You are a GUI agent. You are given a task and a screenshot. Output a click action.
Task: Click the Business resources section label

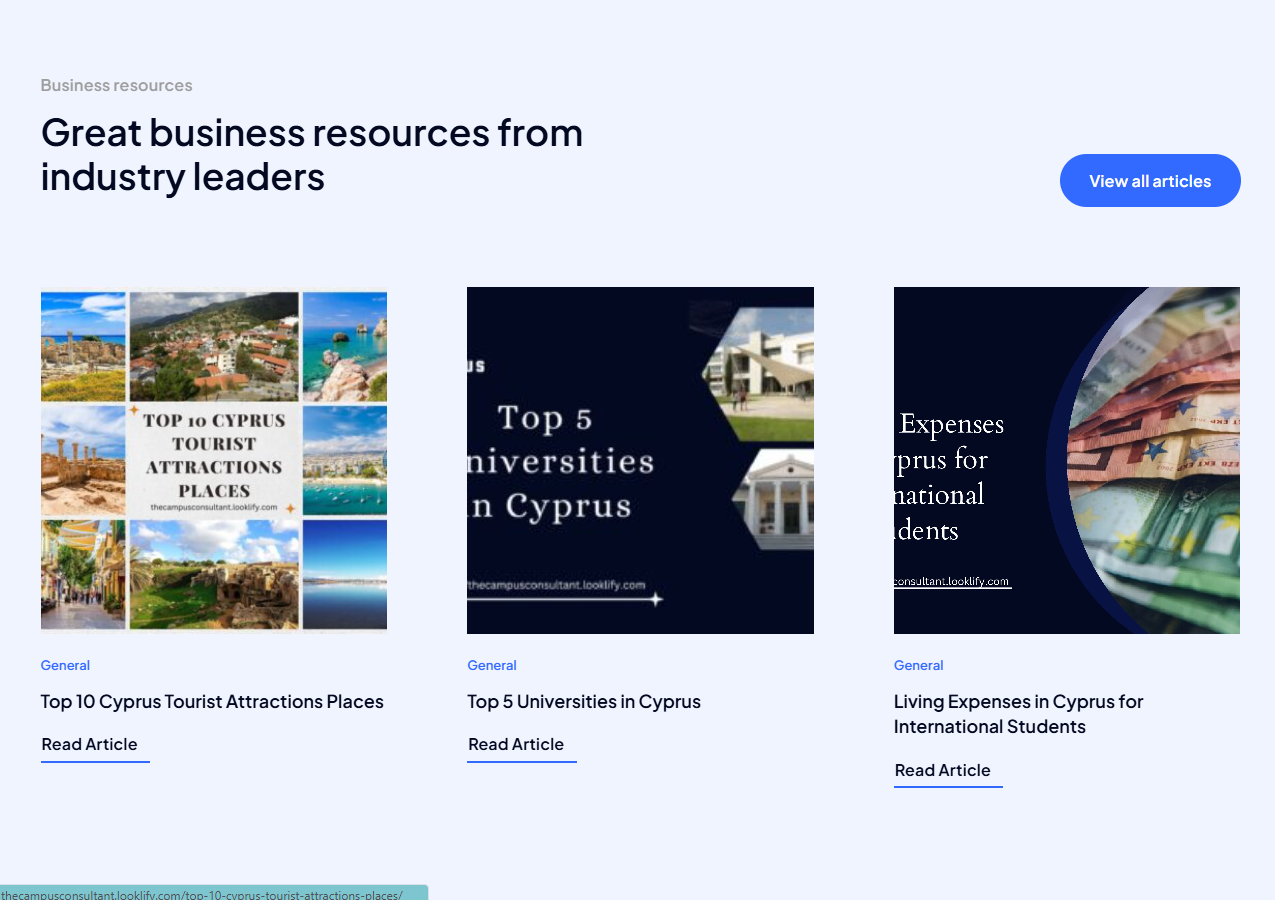click(x=116, y=86)
